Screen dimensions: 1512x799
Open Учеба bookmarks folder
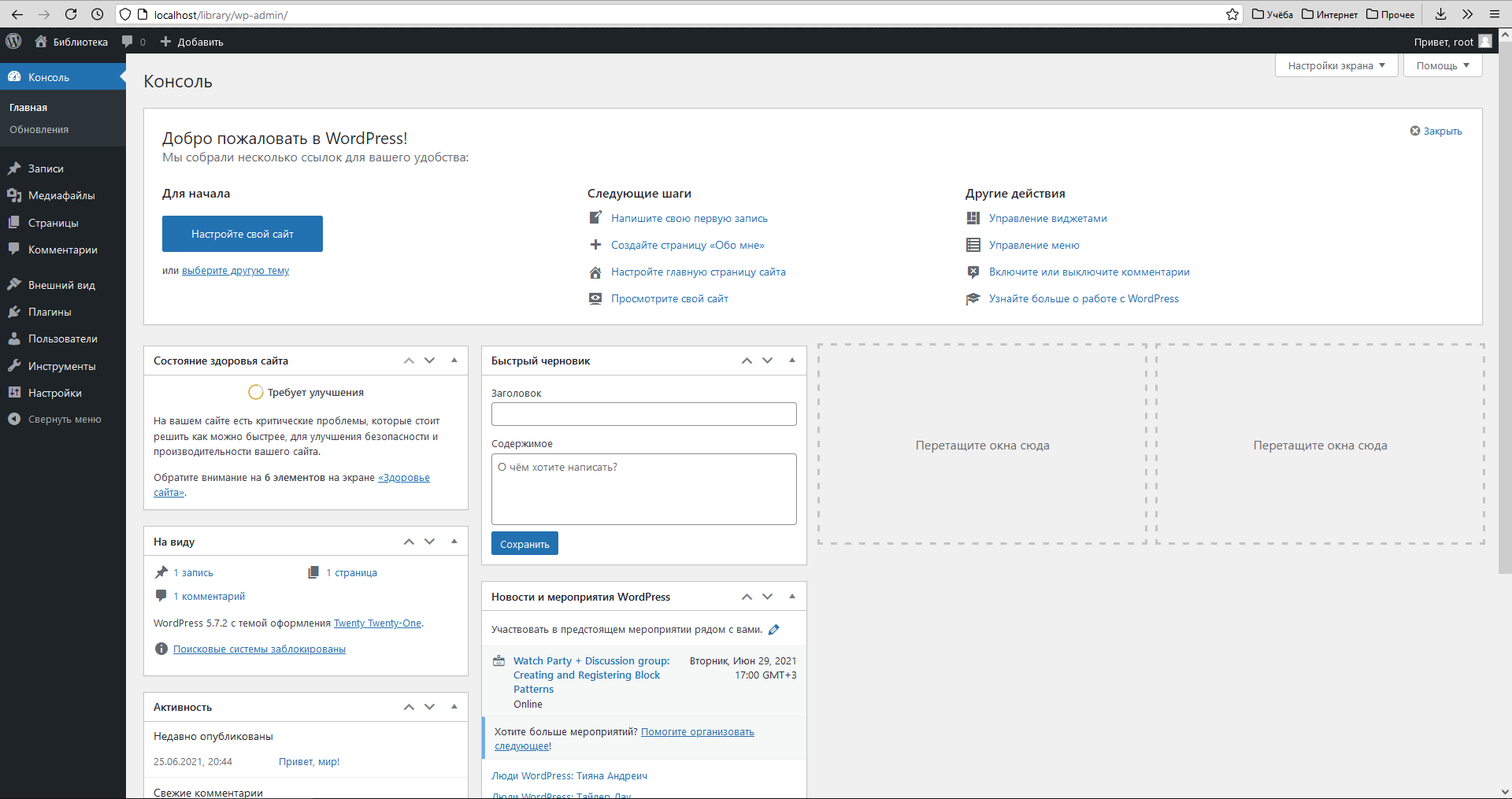pos(1273,14)
